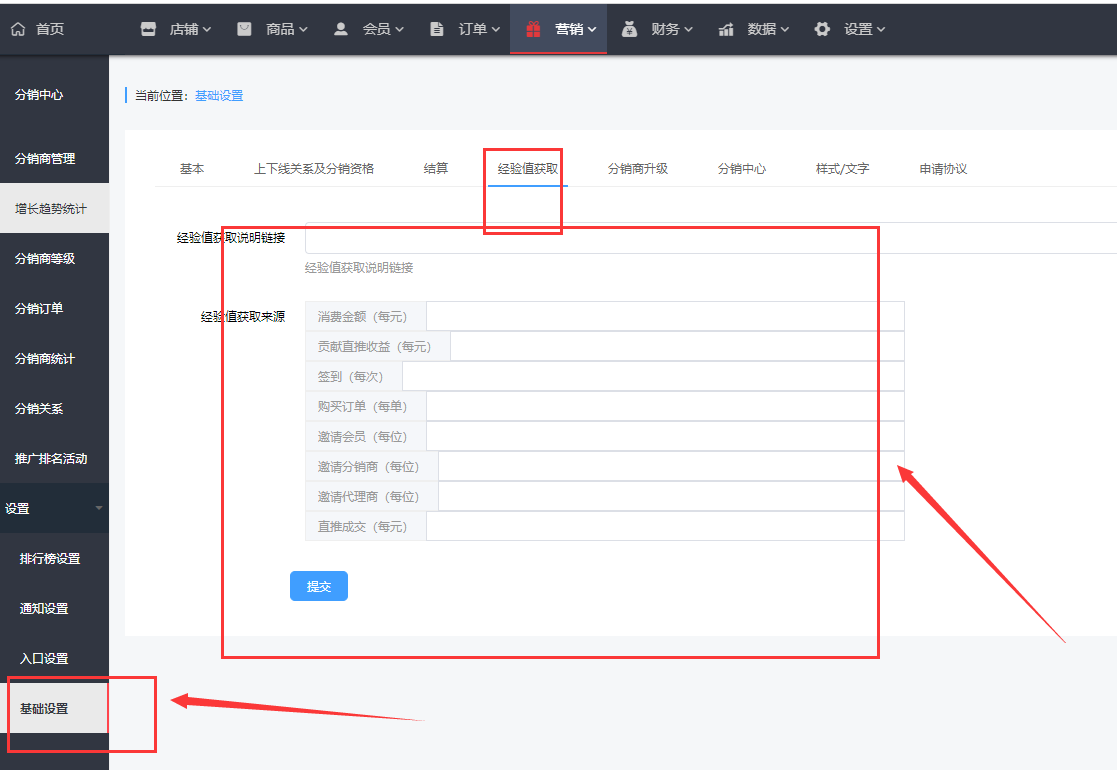Open 入口设置 in the sidebar
The height and width of the screenshot is (770, 1117).
pyautogui.click(x=44, y=659)
